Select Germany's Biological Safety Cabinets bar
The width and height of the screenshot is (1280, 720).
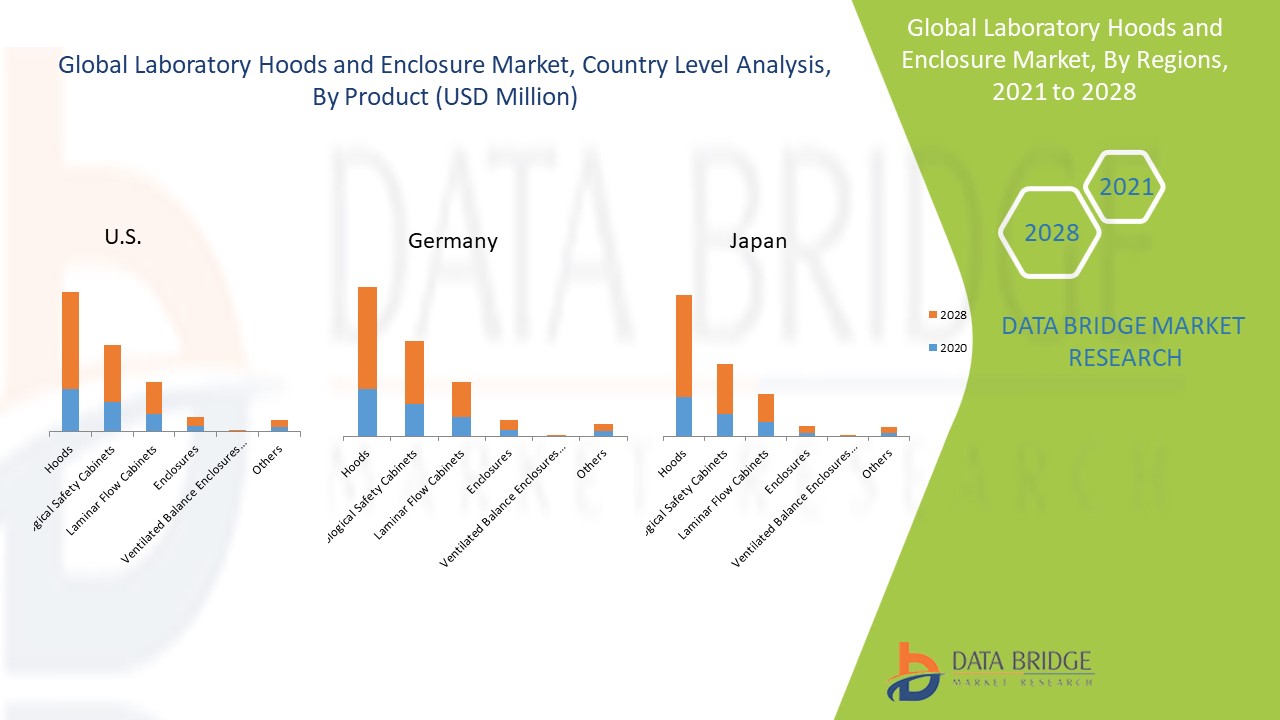point(414,388)
